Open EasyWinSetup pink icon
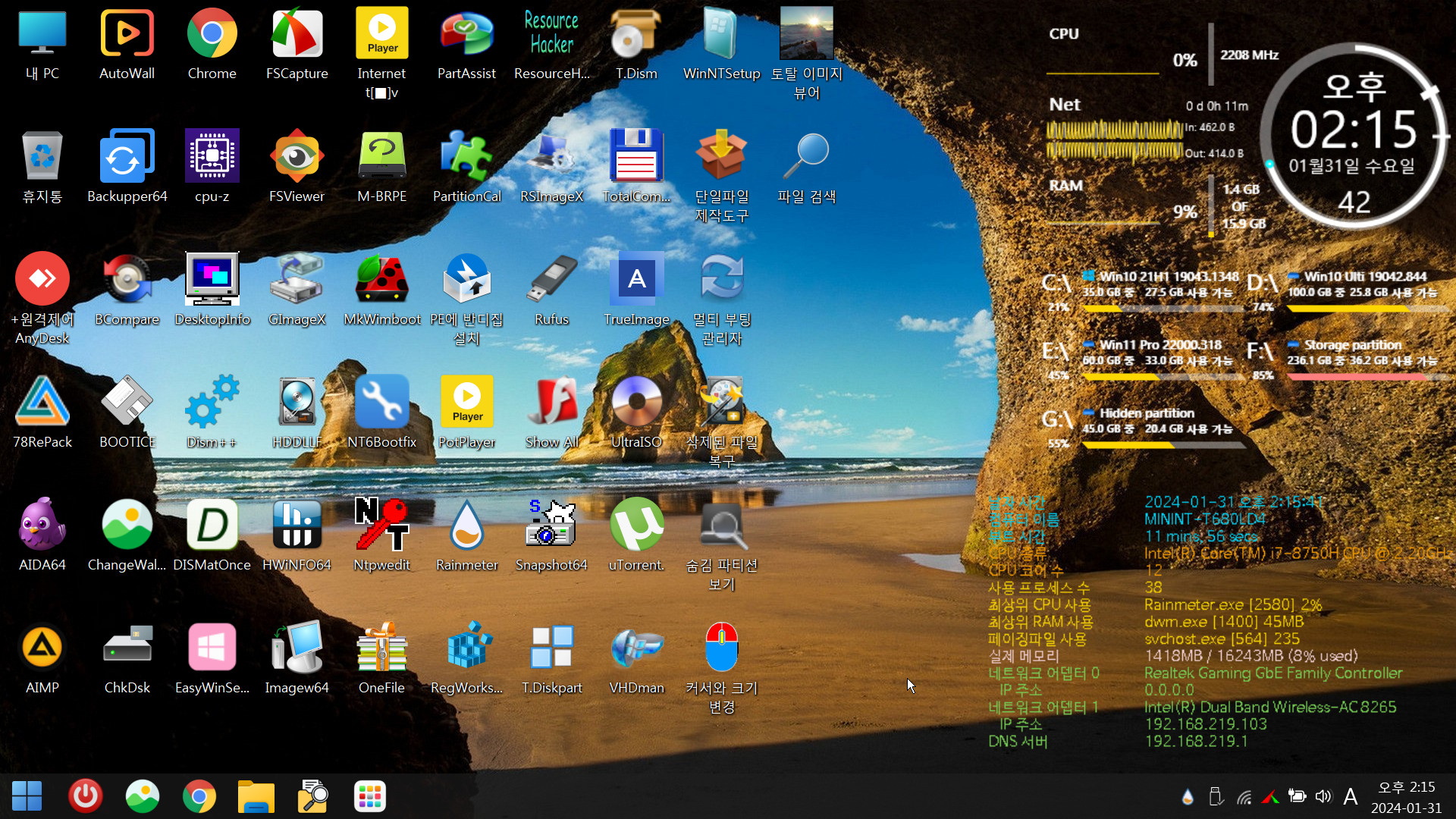Screen dimensions: 1456x819 (x=212, y=658)
